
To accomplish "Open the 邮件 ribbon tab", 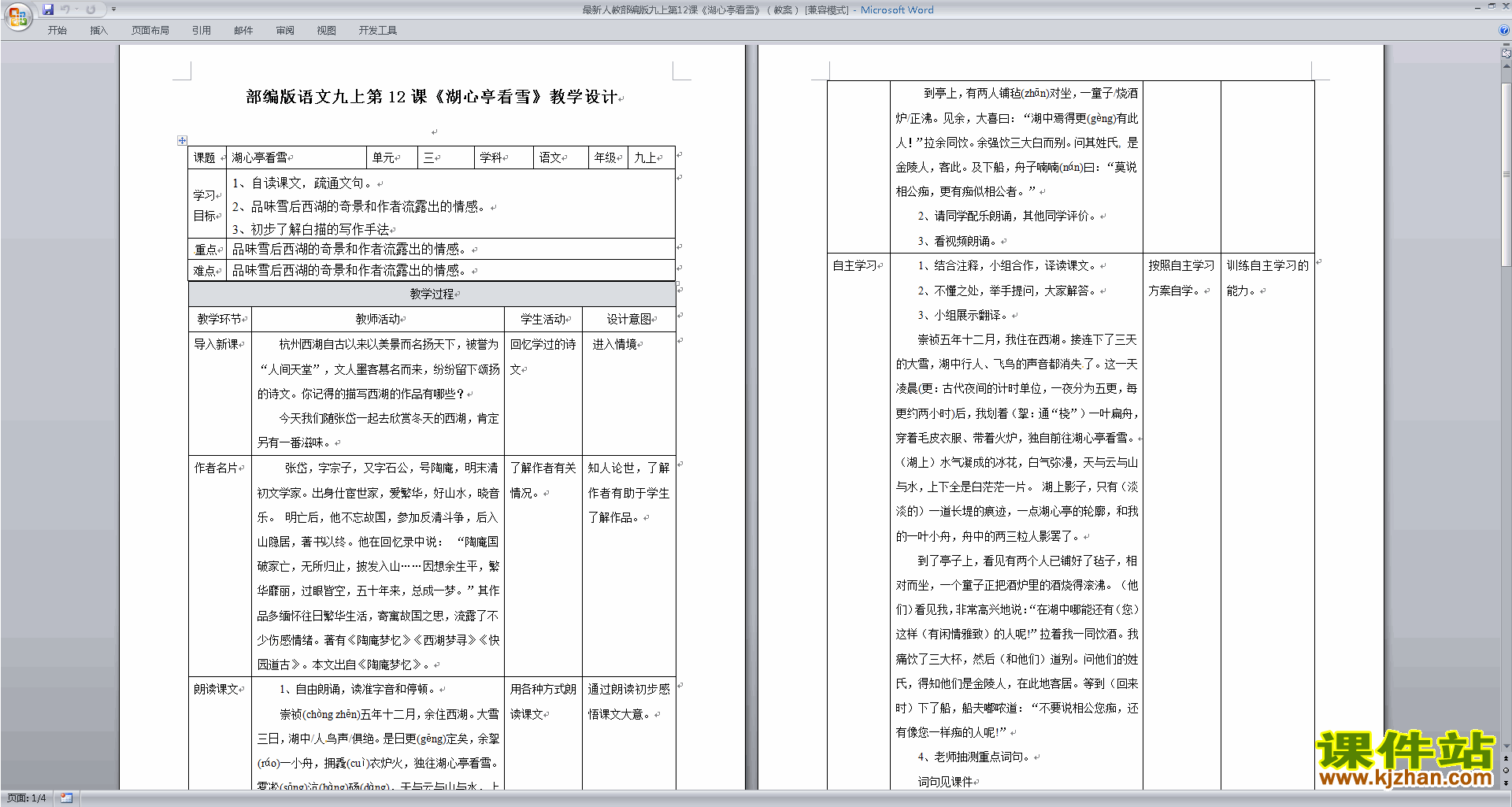I will click(x=243, y=31).
